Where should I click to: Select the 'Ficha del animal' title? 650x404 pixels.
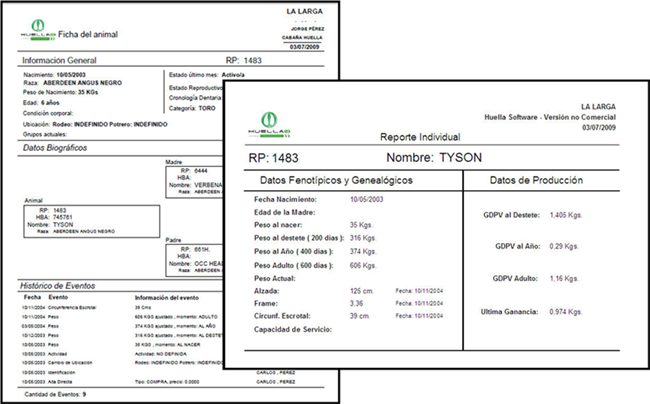pyautogui.click(x=88, y=34)
